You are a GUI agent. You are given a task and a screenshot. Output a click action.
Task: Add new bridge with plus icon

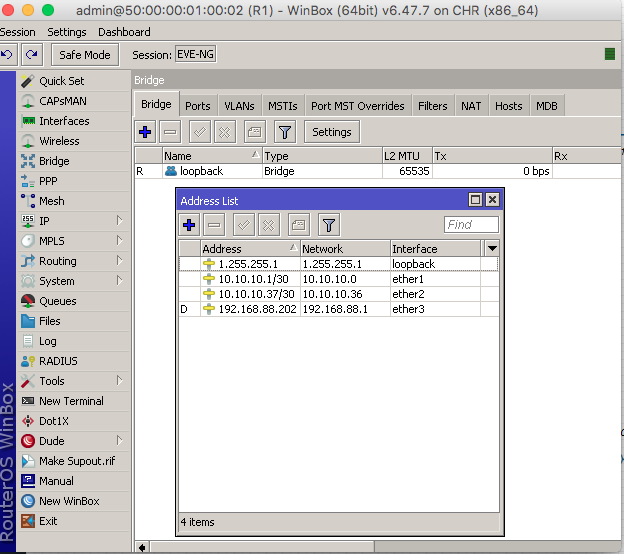145,132
